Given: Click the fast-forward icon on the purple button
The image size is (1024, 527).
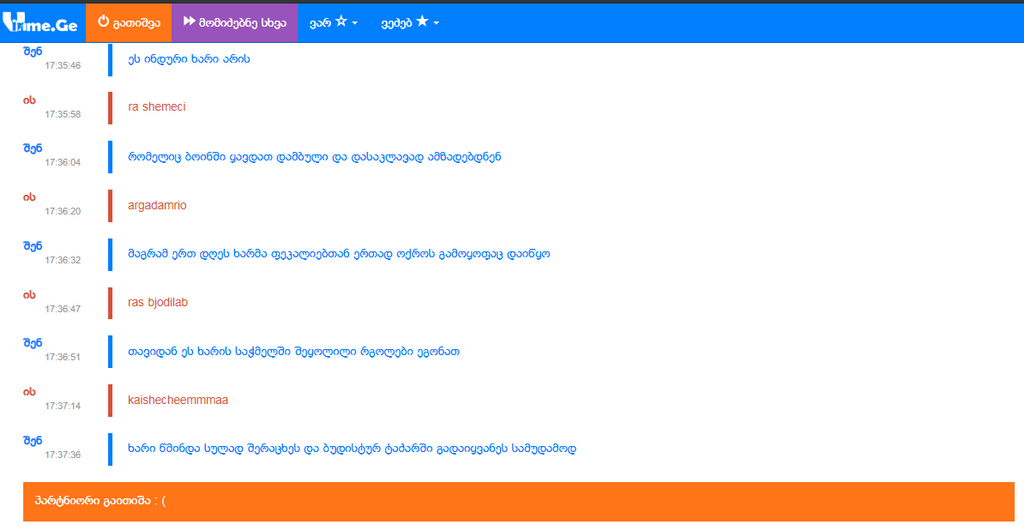Looking at the screenshot, I should tap(189, 22).
